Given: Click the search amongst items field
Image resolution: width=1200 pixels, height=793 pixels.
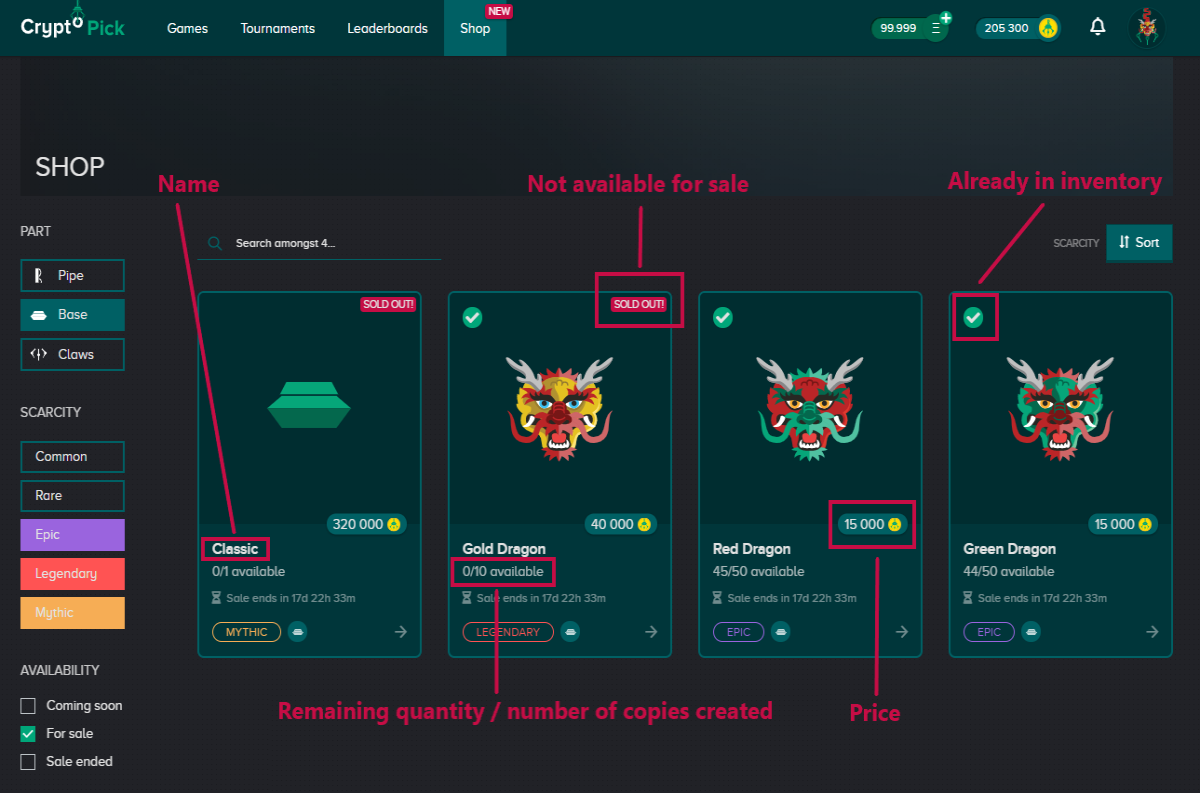Looking at the screenshot, I should [x=319, y=243].
